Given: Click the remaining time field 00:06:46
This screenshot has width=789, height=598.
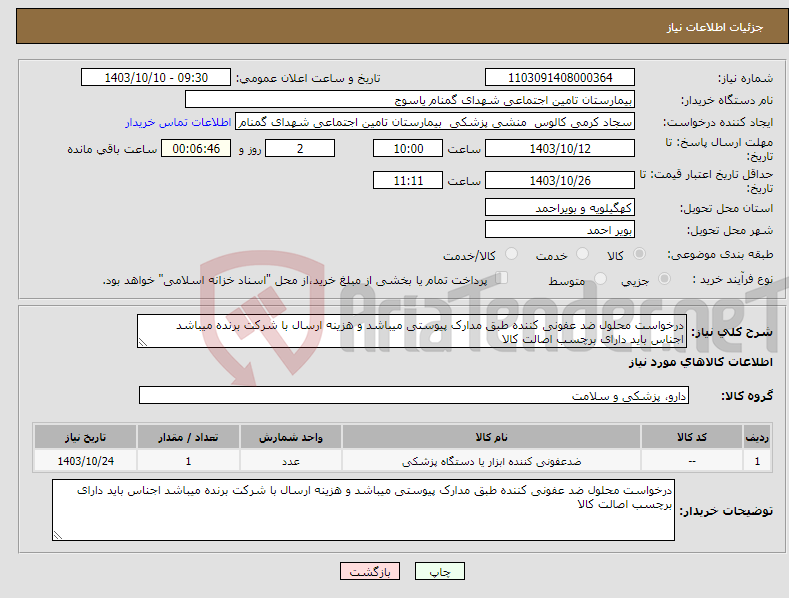Looking at the screenshot, I should (196, 148).
